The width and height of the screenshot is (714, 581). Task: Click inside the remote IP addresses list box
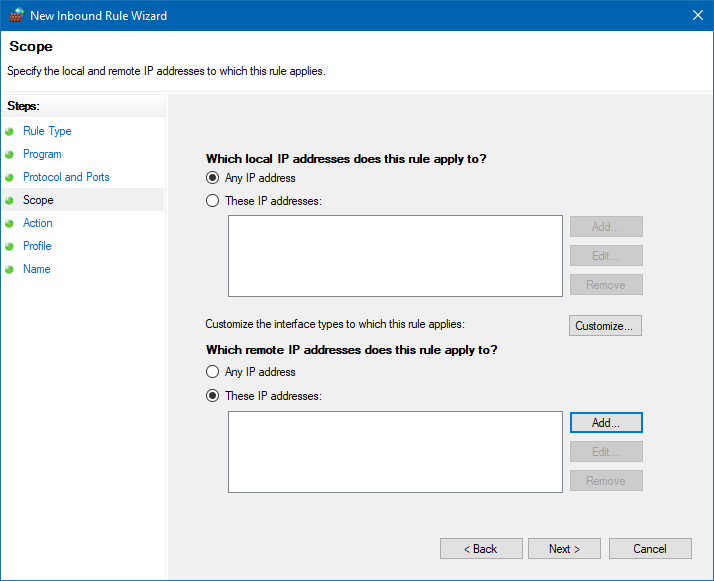click(x=395, y=451)
